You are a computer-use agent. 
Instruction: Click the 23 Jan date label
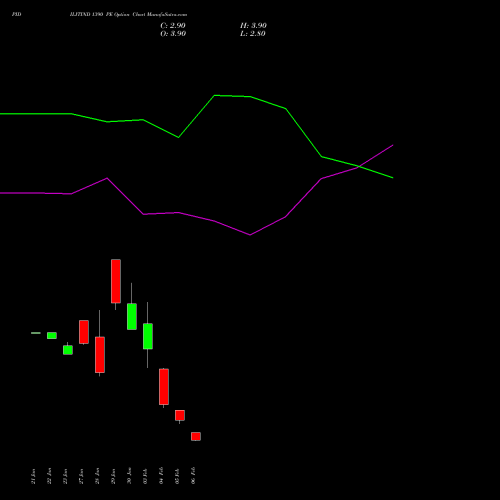pyautogui.click(x=65, y=476)
